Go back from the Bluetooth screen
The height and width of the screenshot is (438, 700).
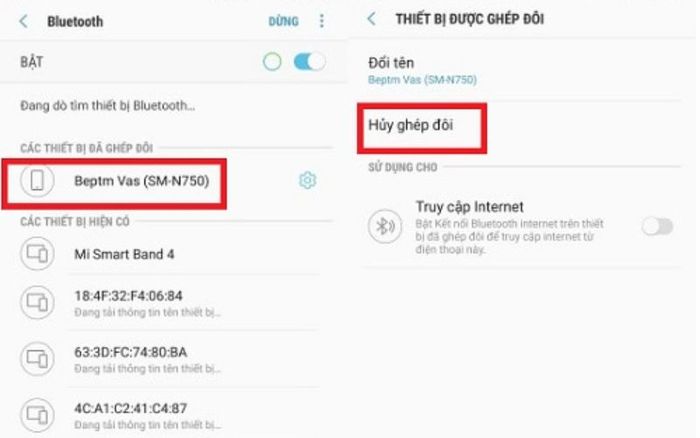[24, 21]
